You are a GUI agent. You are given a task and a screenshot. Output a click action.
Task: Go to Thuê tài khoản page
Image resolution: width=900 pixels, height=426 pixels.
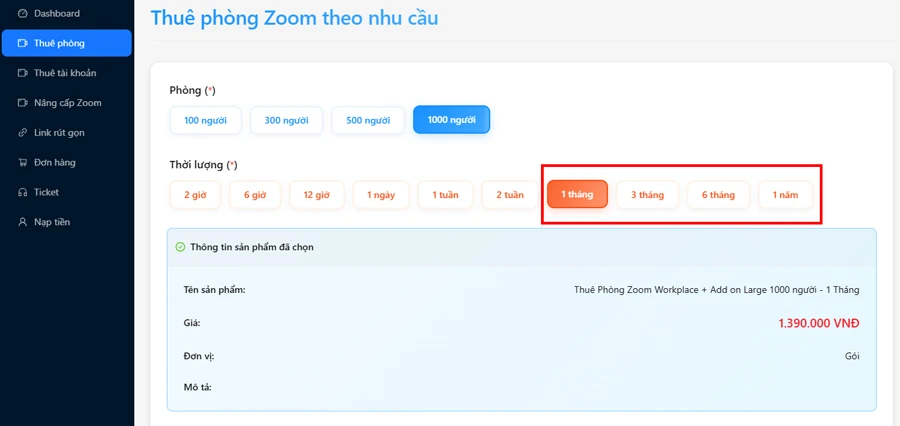point(67,73)
